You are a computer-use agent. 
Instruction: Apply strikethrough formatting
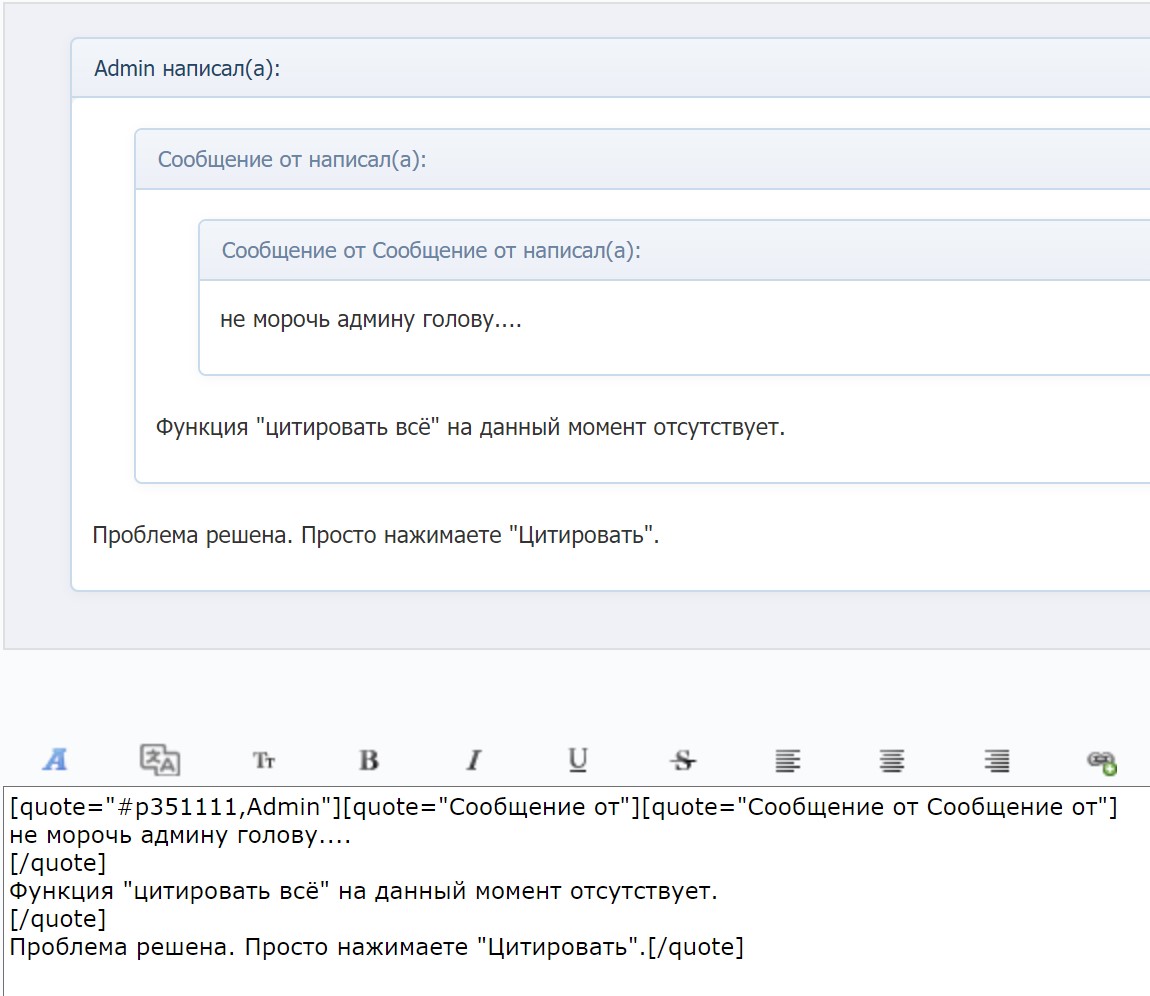683,761
